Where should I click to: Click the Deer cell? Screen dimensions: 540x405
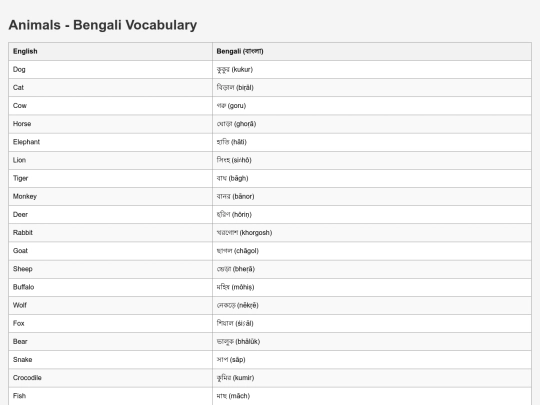point(111,215)
